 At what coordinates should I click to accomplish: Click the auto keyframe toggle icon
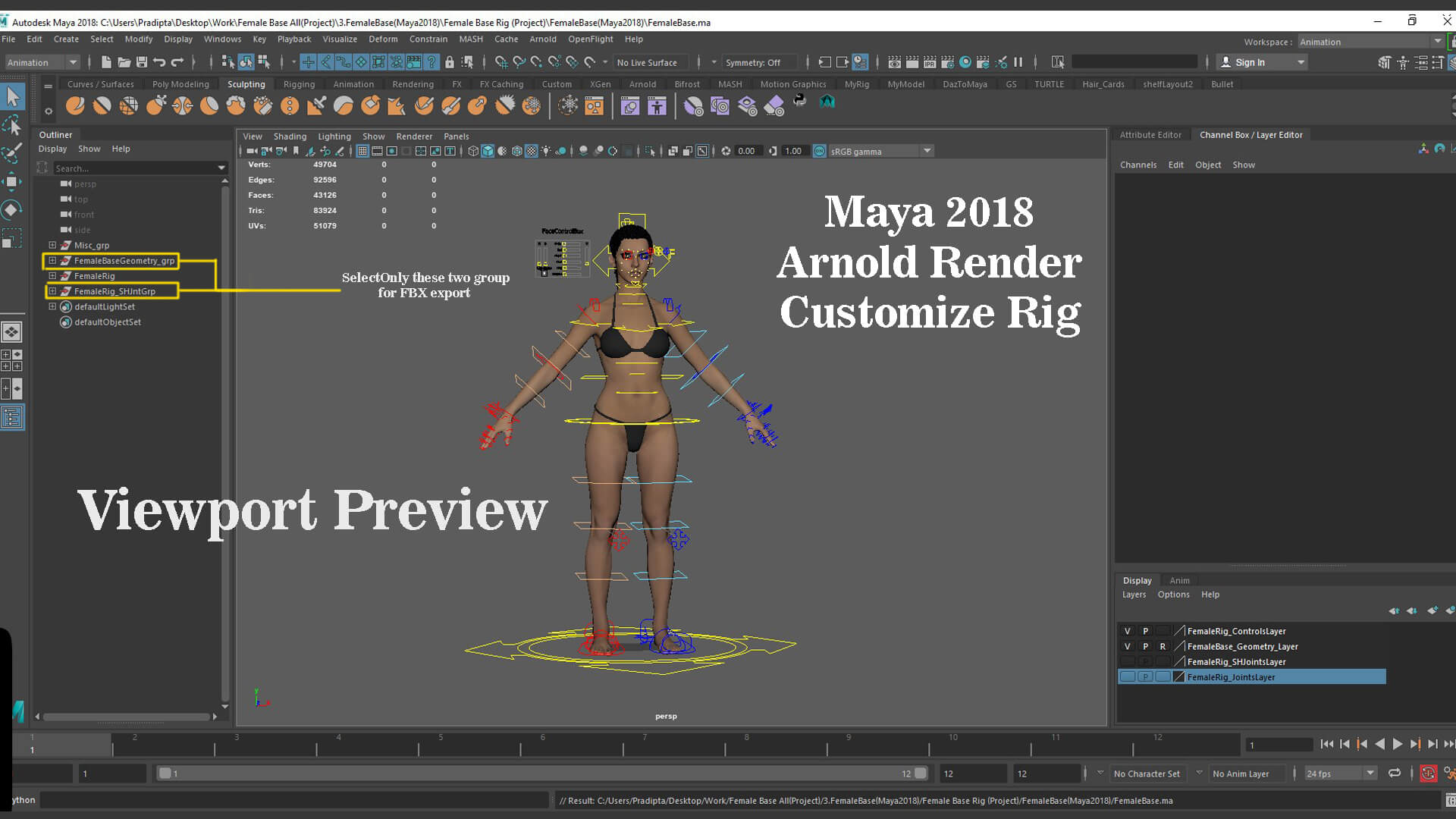tap(1429, 773)
